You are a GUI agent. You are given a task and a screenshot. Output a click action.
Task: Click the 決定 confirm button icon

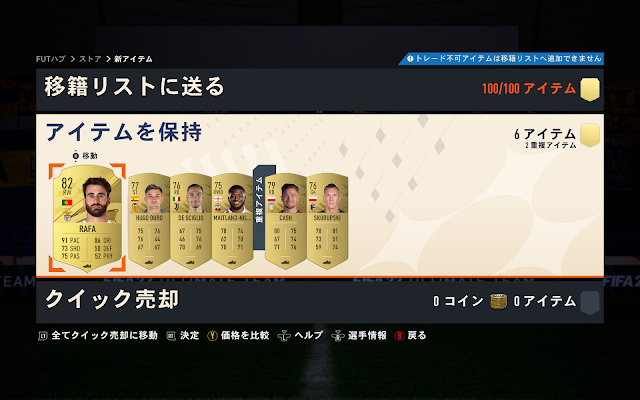pyautogui.click(x=171, y=336)
